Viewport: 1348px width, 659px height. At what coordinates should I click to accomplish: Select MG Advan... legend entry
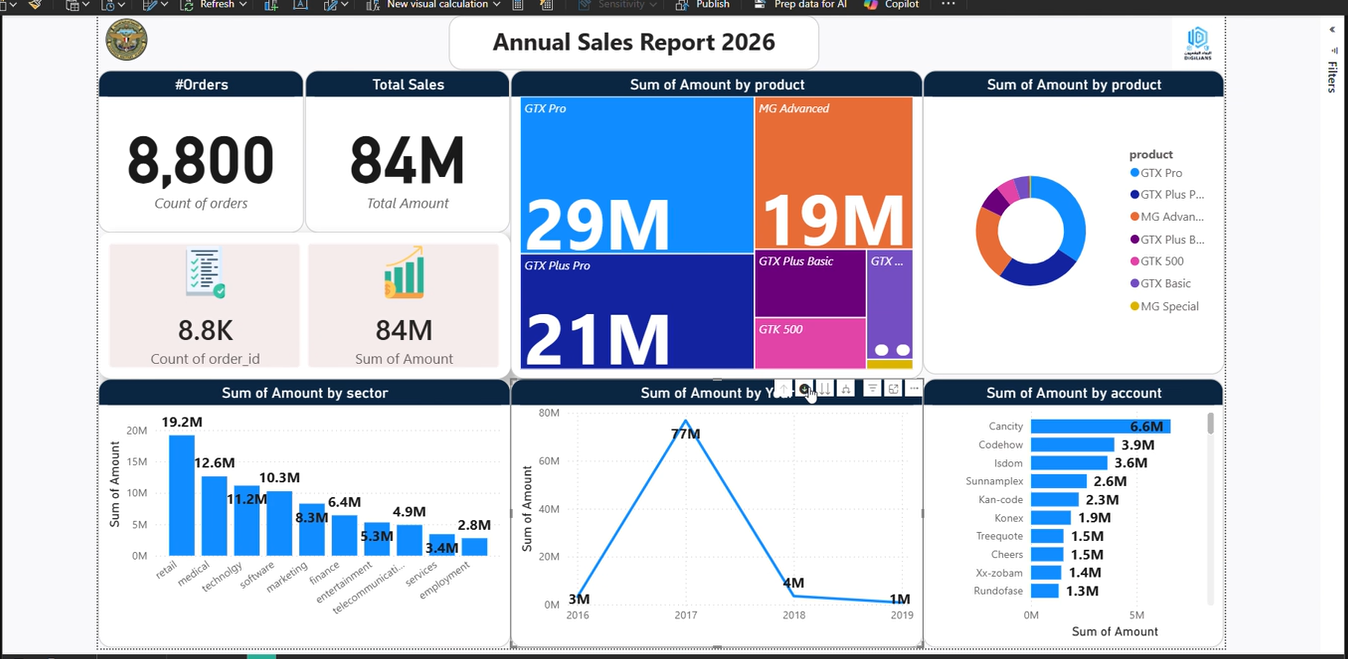point(1167,217)
